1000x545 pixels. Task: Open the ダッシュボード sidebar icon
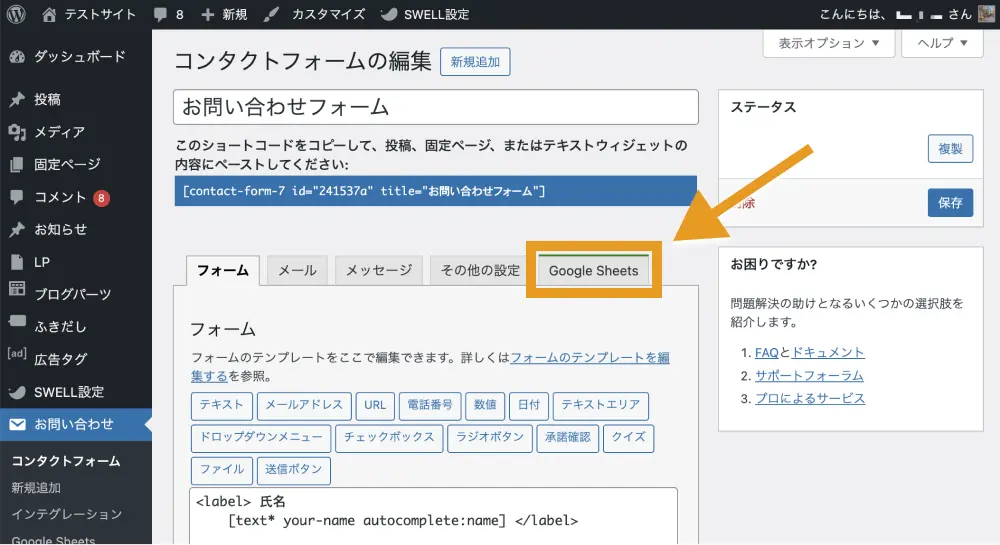17,57
